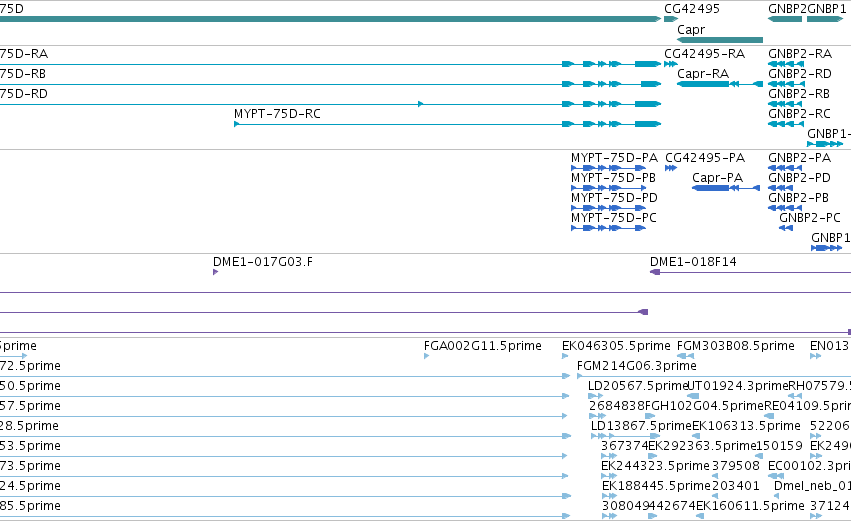Select the FGM214G06.3prime EST label

(x=637, y=366)
